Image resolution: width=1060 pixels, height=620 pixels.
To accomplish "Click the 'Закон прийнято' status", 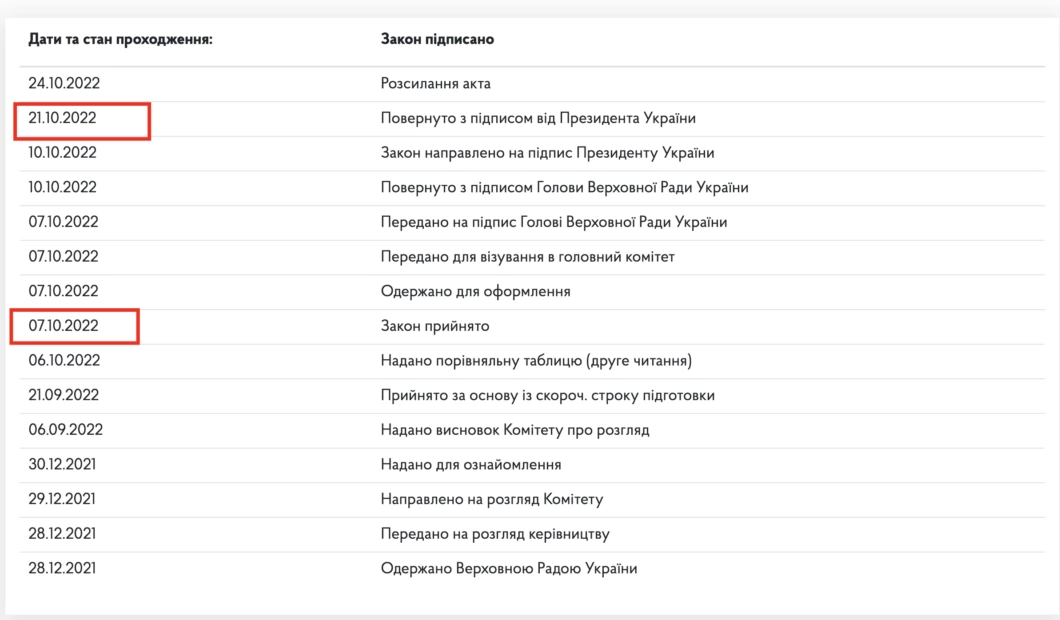I will pyautogui.click(x=435, y=326).
